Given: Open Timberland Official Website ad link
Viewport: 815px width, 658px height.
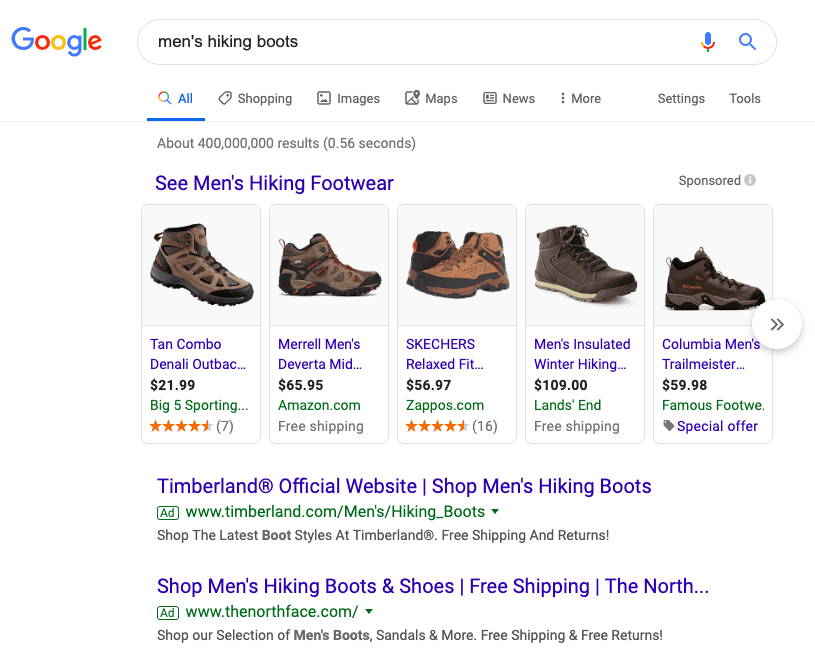Looking at the screenshot, I should coord(404,486).
